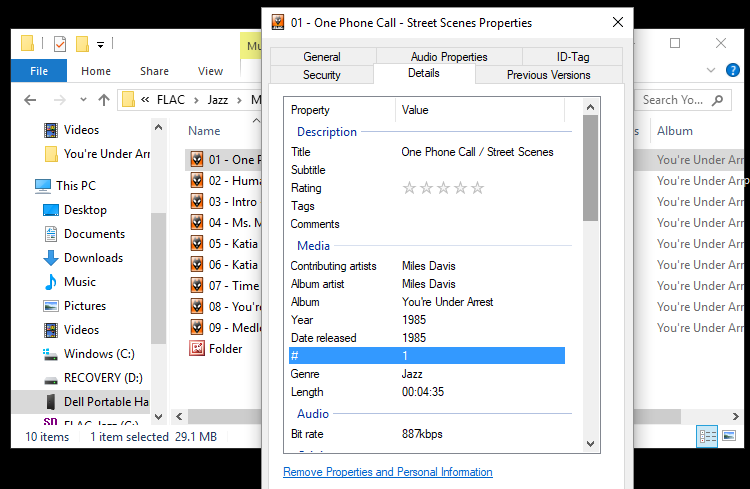
Task: Switch to details view layout button
Action: pyautogui.click(x=708, y=436)
